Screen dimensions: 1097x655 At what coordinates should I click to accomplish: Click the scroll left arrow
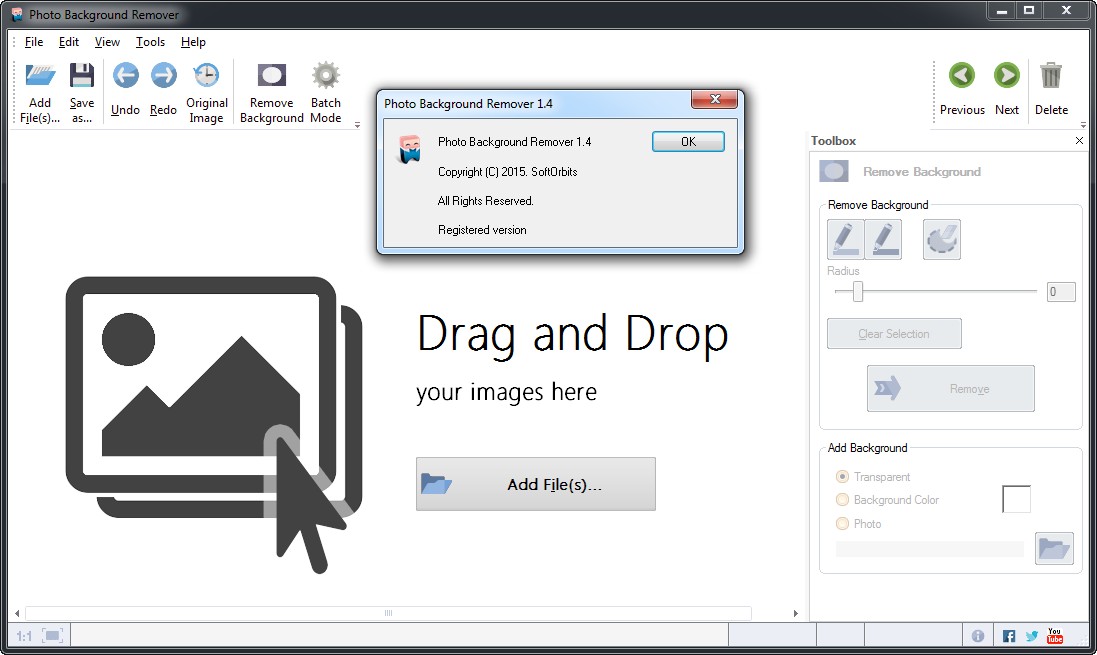pyautogui.click(x=17, y=613)
